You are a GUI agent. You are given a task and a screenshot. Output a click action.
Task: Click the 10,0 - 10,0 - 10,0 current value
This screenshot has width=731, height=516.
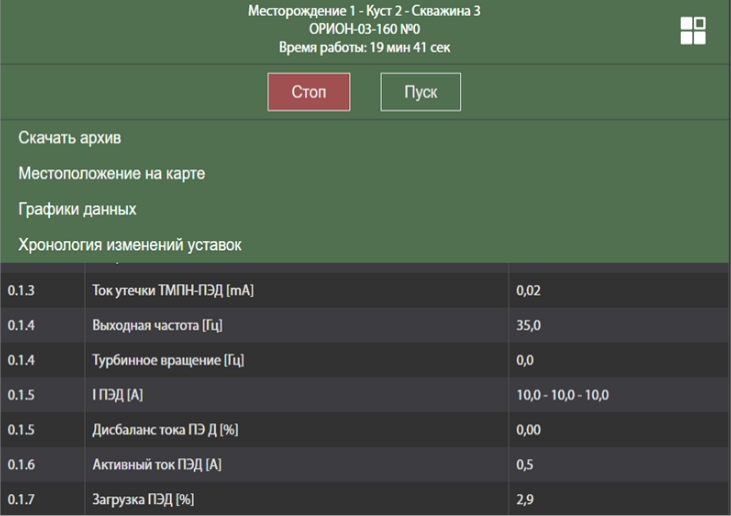coord(562,396)
